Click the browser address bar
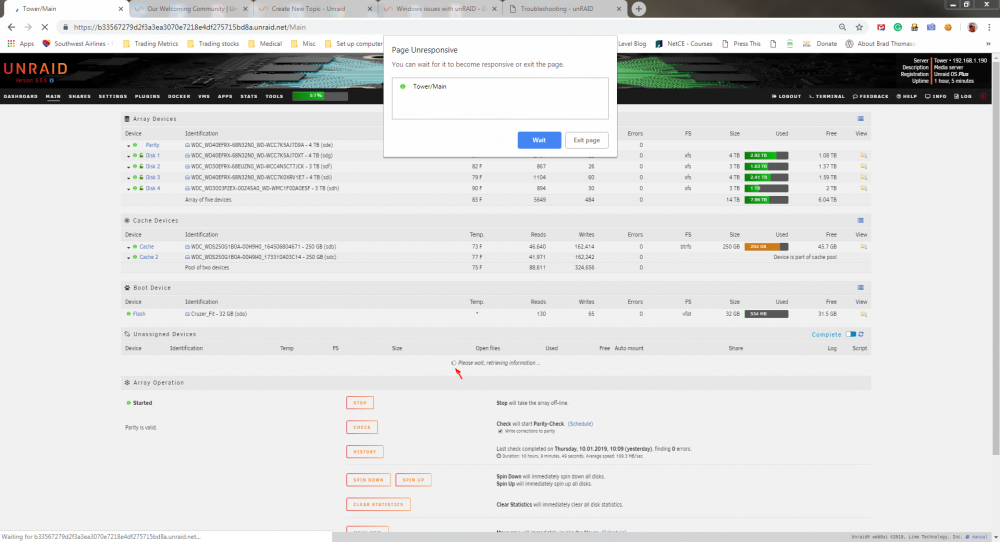 [x=446, y=27]
